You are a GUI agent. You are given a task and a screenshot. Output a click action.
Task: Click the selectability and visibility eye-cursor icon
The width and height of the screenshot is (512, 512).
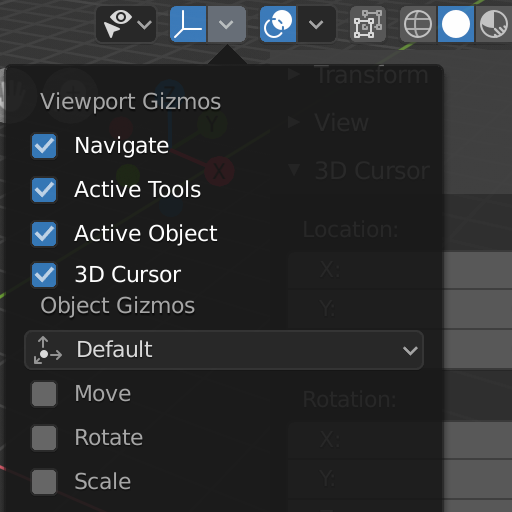[x=117, y=24]
